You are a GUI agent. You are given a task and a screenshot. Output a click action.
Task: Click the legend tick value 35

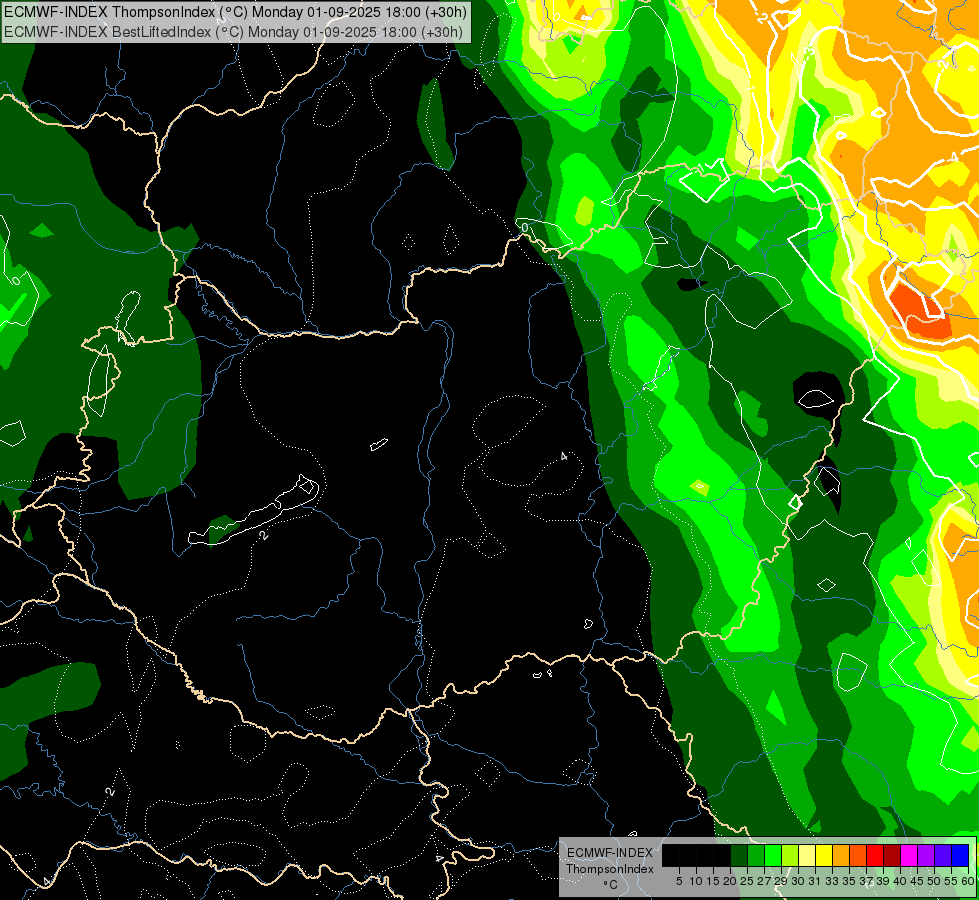(x=849, y=881)
